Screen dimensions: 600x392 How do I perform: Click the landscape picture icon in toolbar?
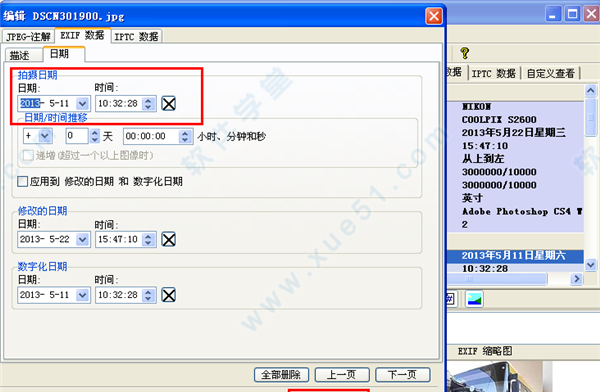coord(474,299)
